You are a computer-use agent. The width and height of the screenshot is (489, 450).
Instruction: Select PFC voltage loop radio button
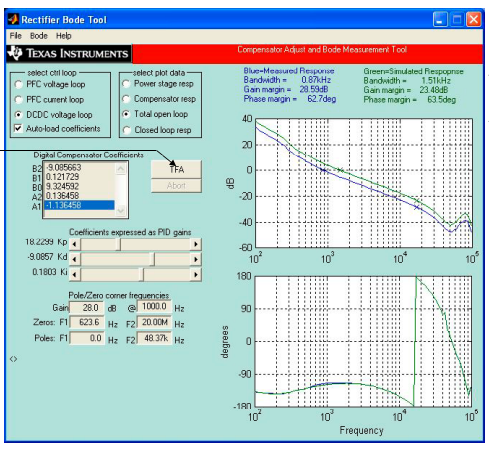coord(19,84)
